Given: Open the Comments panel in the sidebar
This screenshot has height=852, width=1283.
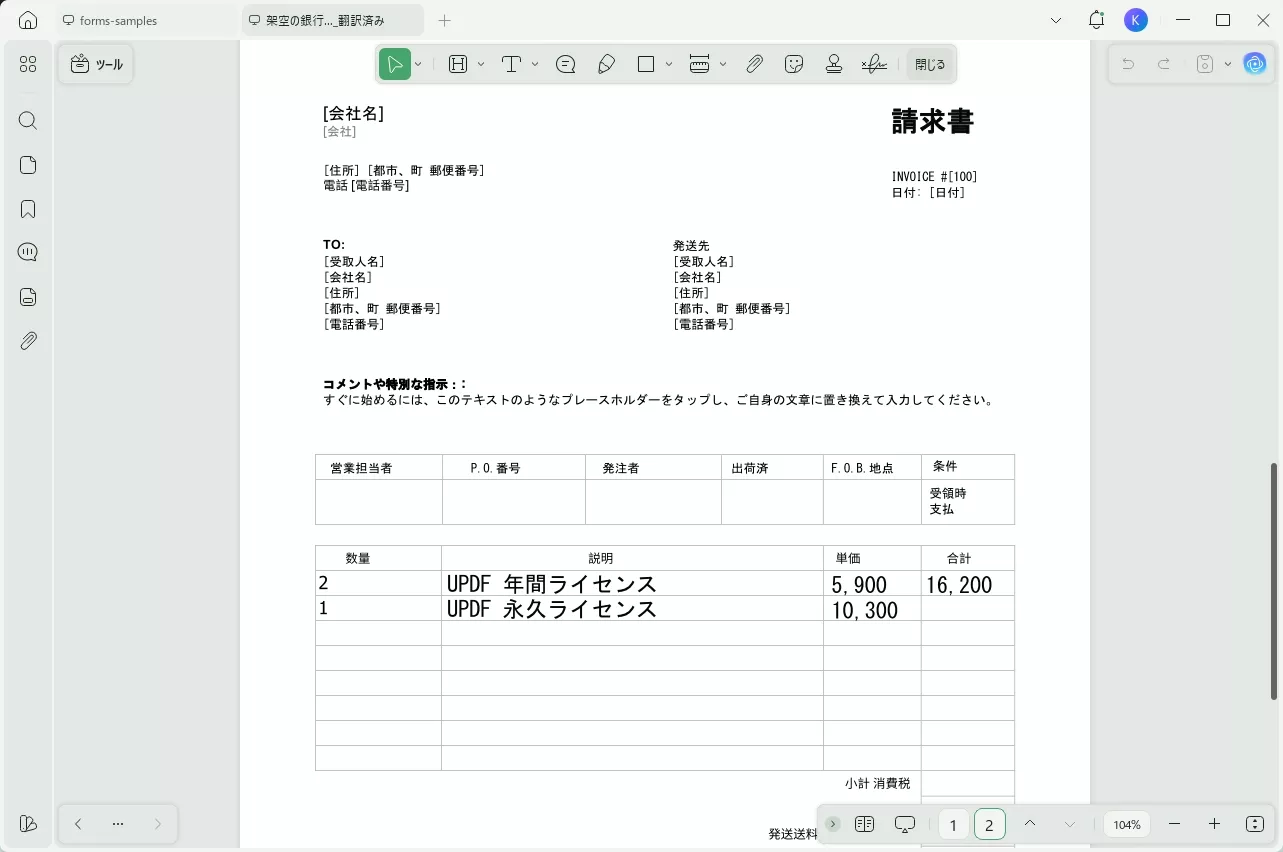Looking at the screenshot, I should (27, 251).
